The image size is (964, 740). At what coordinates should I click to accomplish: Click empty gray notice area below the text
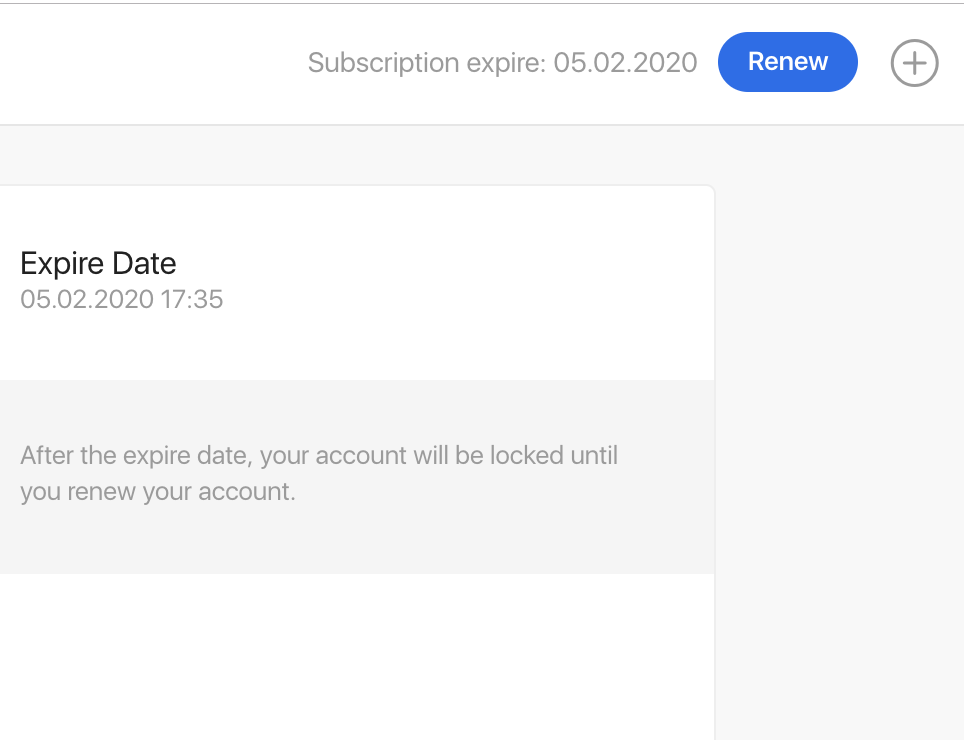click(350, 543)
